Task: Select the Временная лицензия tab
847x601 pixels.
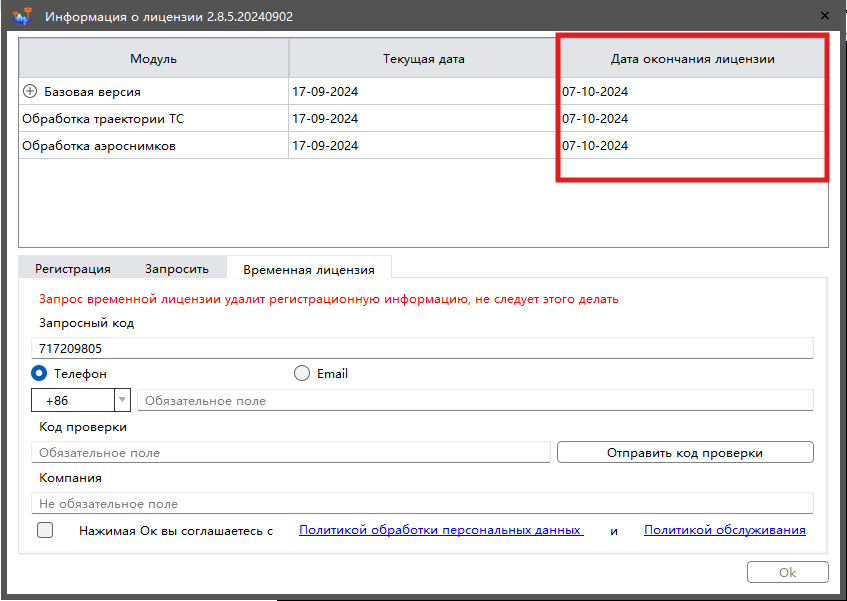Action: coord(309,269)
